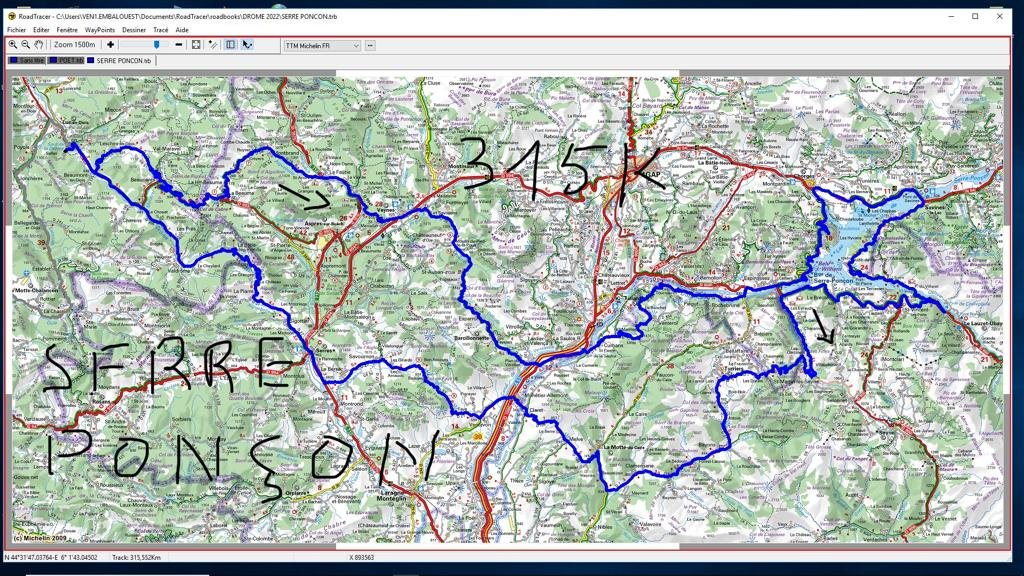Toggle the side panel layout button
The image size is (1024, 576).
pyautogui.click(x=231, y=44)
